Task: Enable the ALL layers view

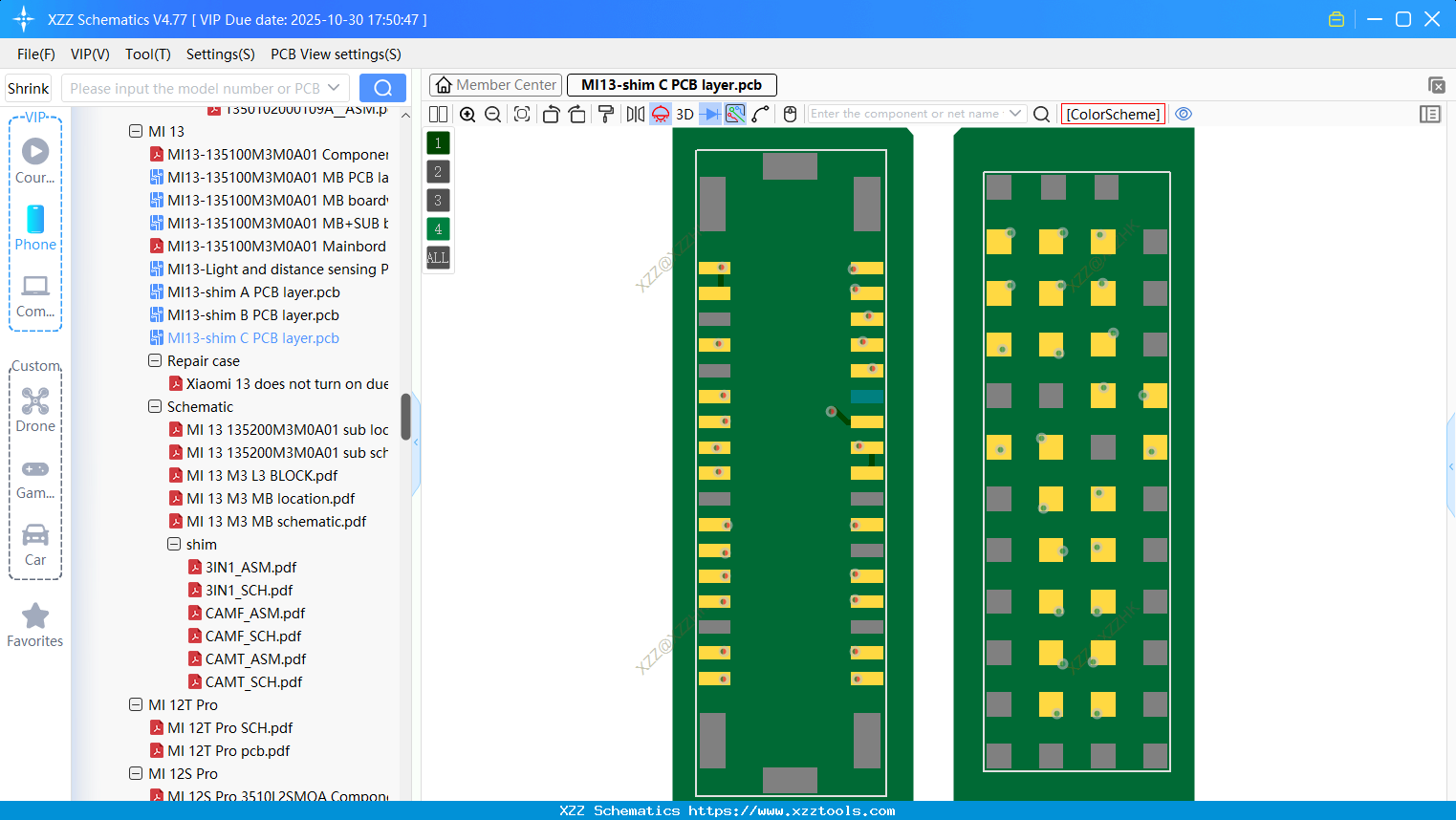Action: click(437, 257)
